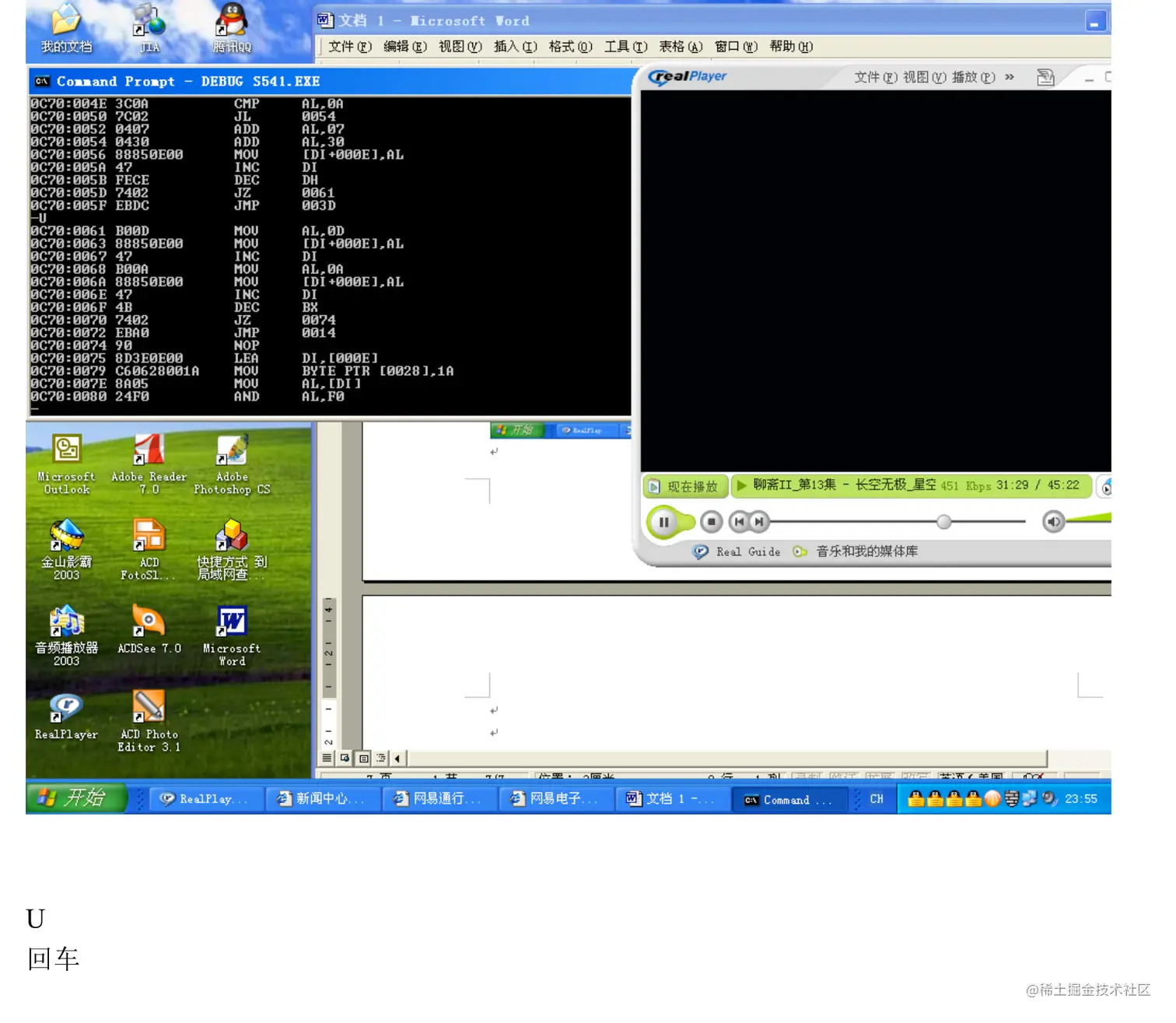Open 金山影霸 2003 desktop shortcut
This screenshot has width=1176, height=1023.
(66, 550)
